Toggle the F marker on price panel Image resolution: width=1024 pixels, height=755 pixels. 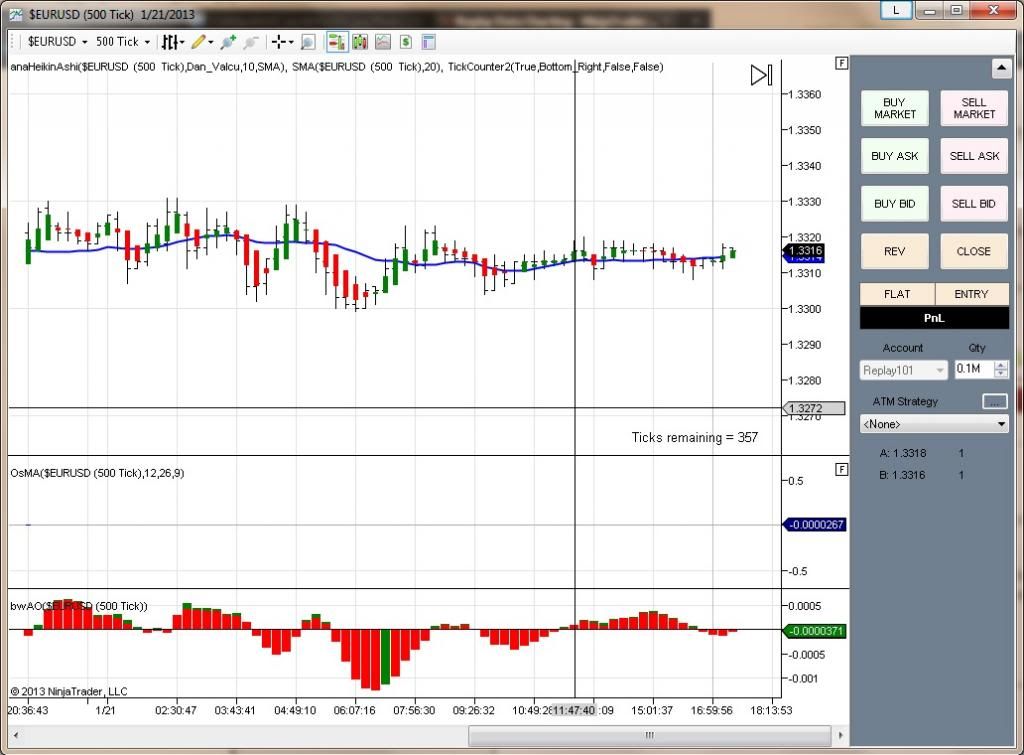point(842,62)
